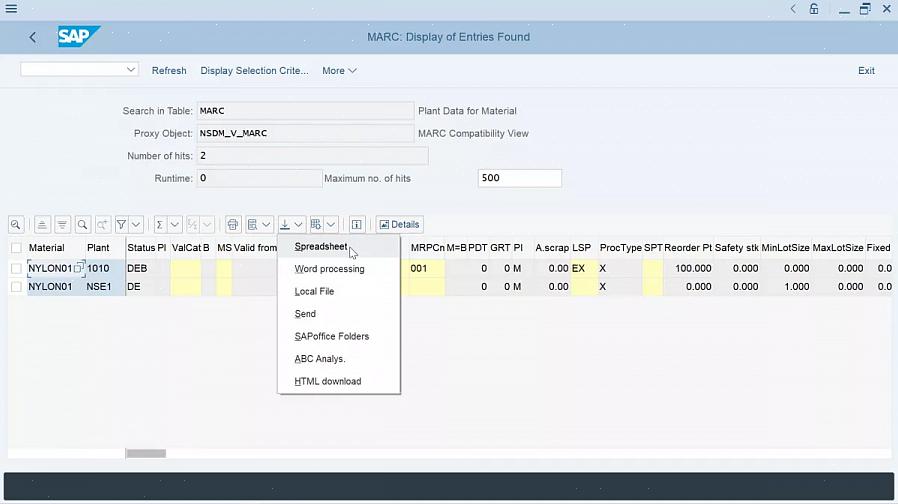The image size is (898, 504).
Task: Click the print icon in table toolbar
Action: pos(233,225)
